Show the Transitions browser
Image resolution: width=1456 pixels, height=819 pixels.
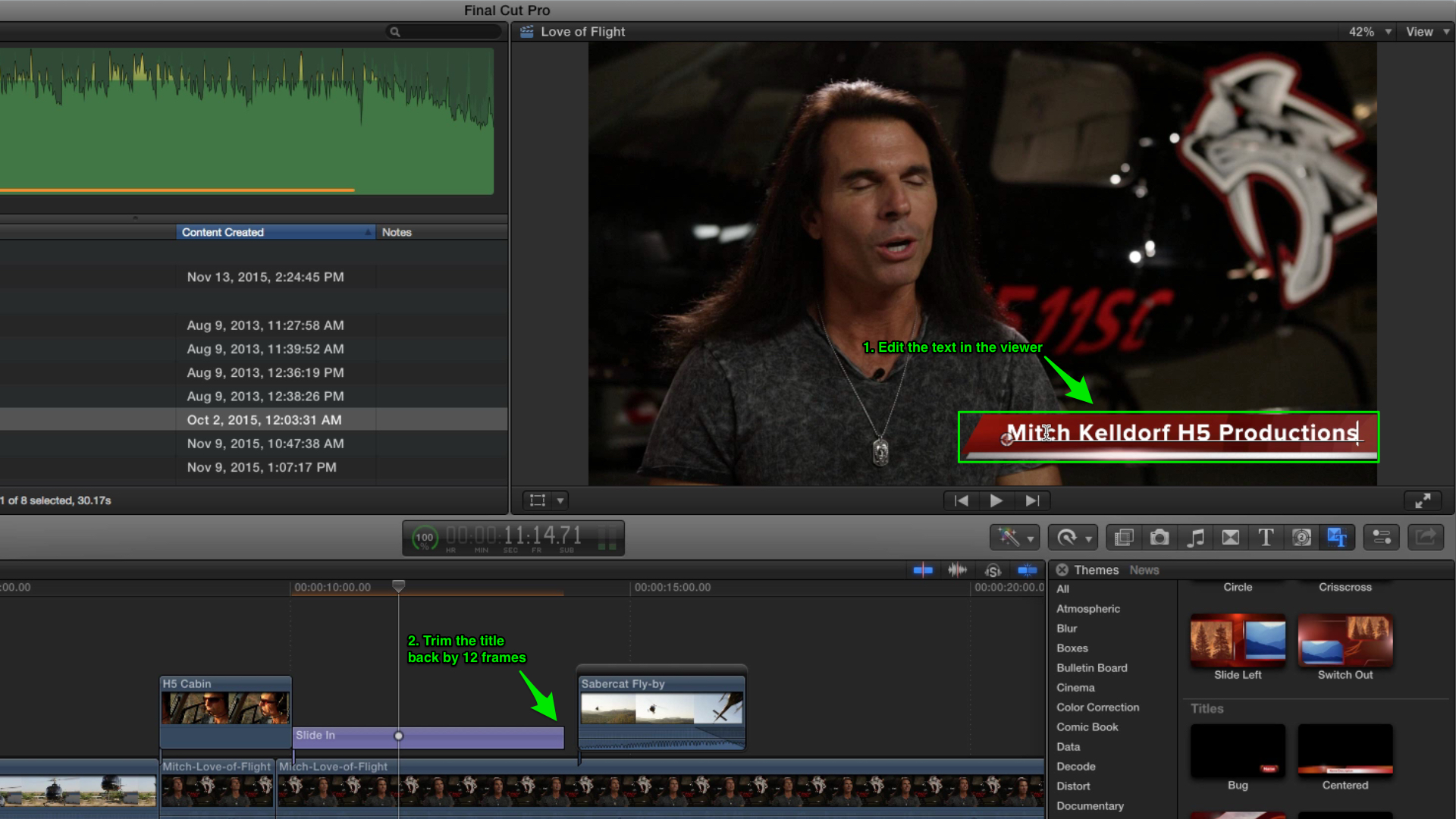coord(1231,538)
